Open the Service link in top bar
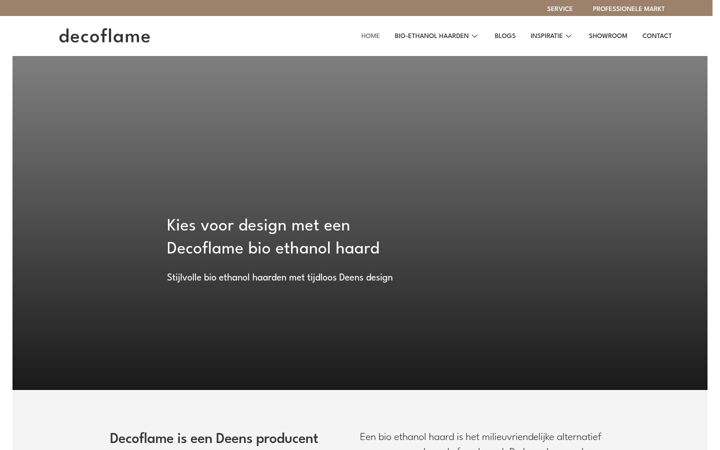 [x=559, y=9]
